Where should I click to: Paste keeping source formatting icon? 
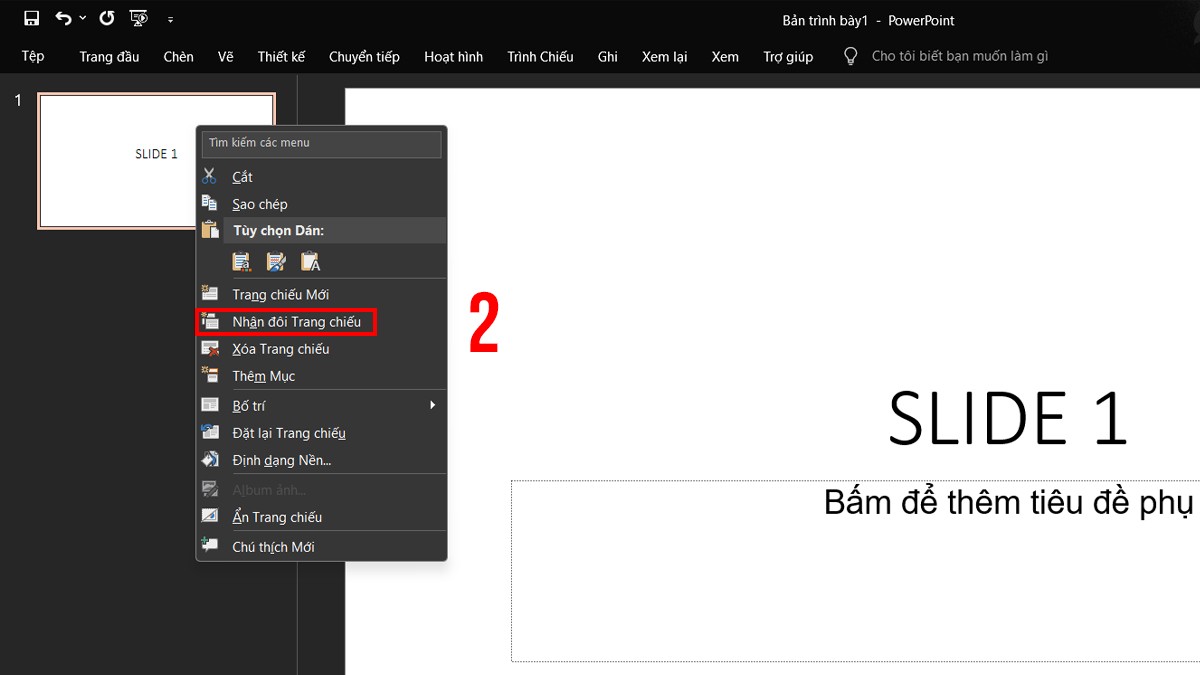point(276,261)
